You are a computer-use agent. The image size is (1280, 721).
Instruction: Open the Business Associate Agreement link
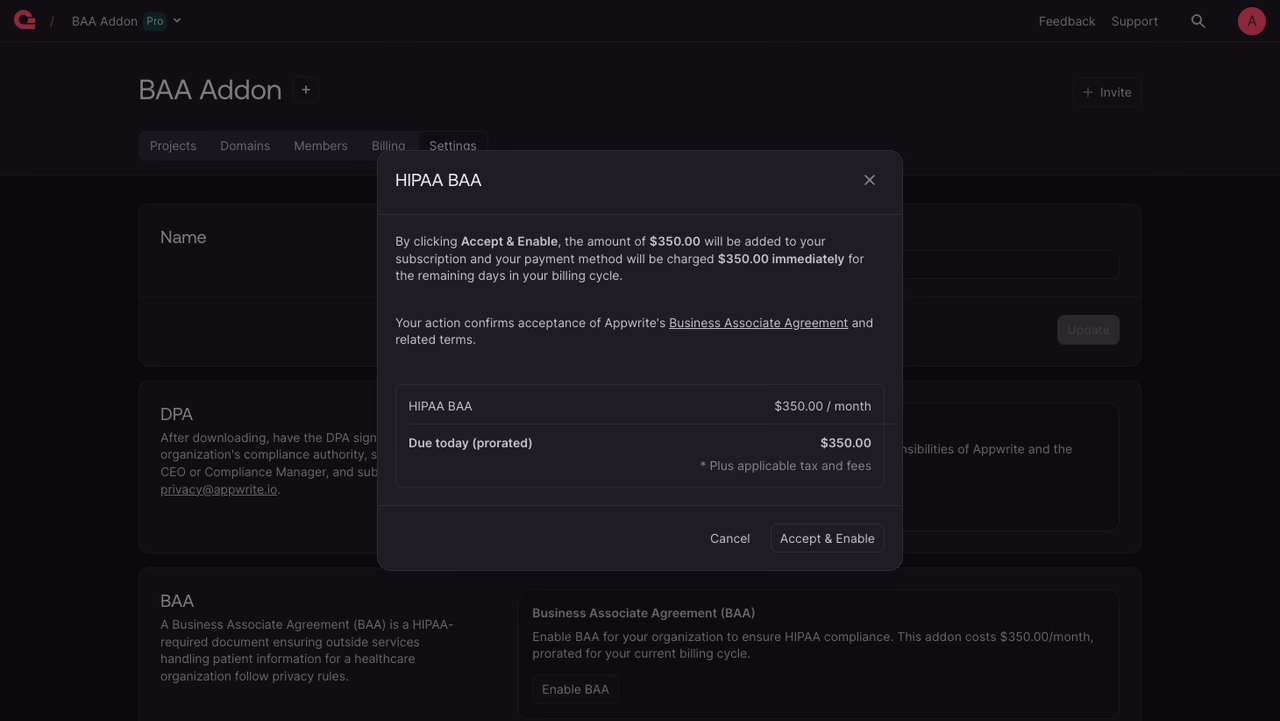point(758,323)
